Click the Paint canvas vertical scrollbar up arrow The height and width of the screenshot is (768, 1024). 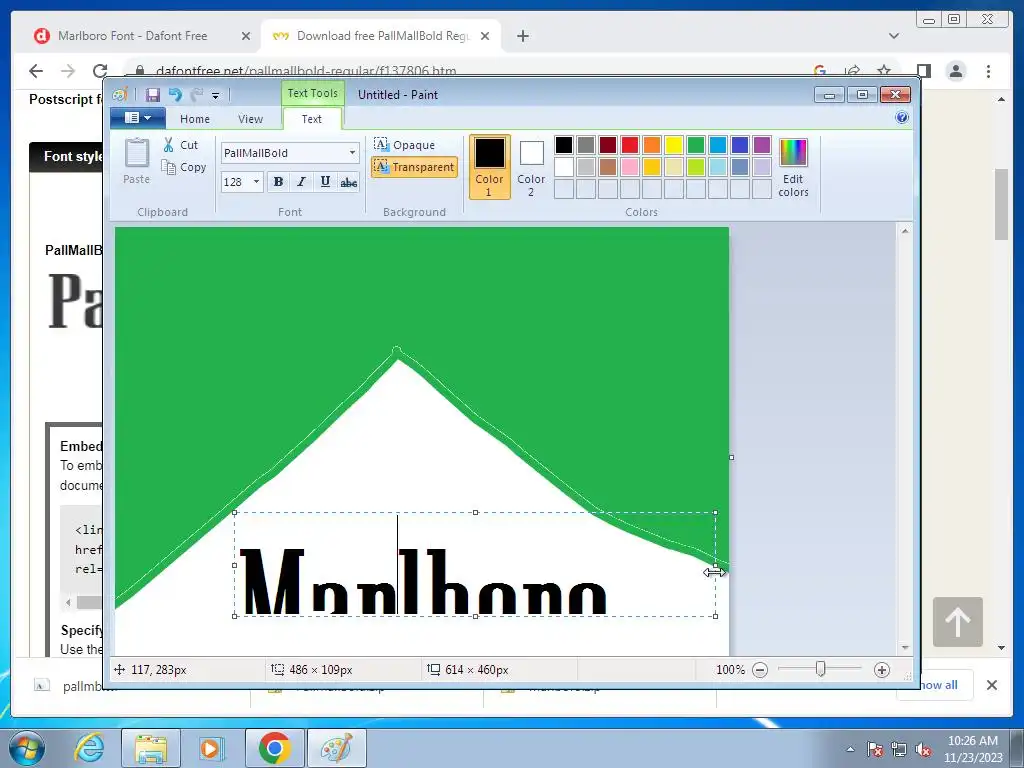(905, 231)
